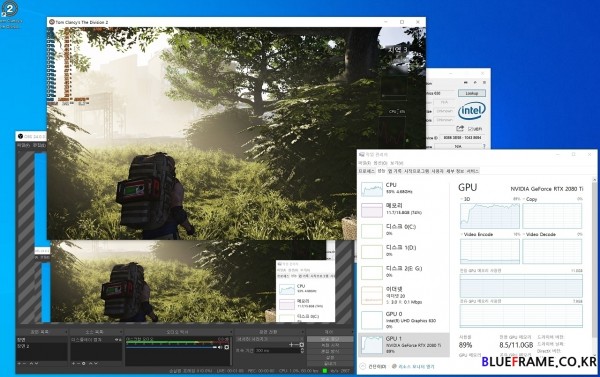Move source down with arrow in OBS sources panel
Screen dimensions: 600x377
96,363
